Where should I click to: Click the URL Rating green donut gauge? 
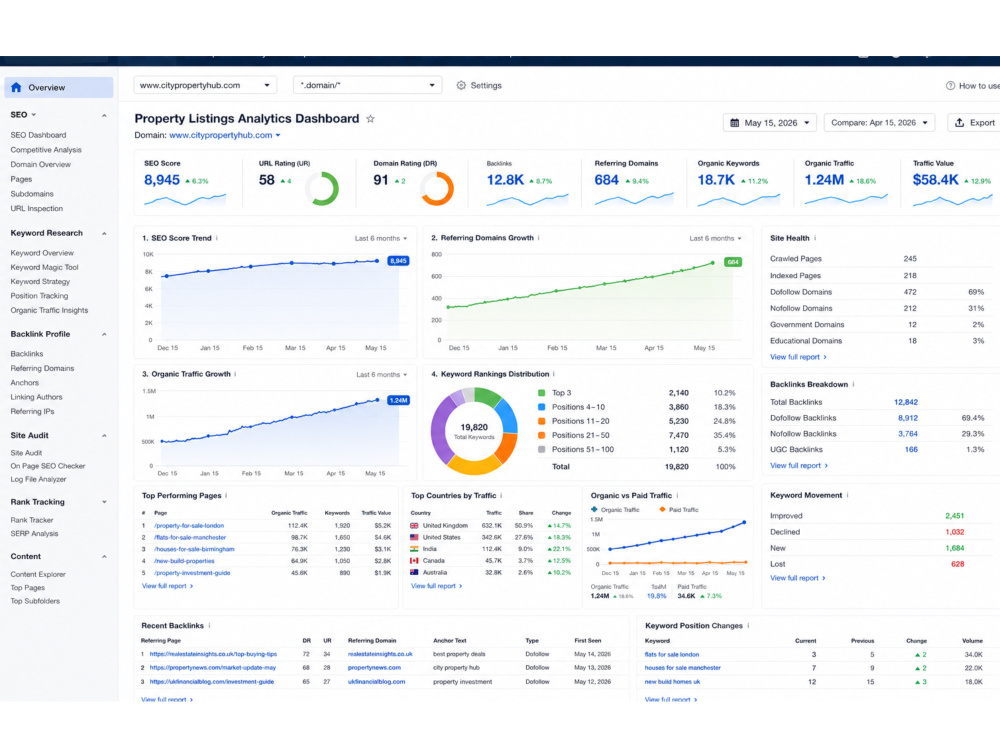322,188
